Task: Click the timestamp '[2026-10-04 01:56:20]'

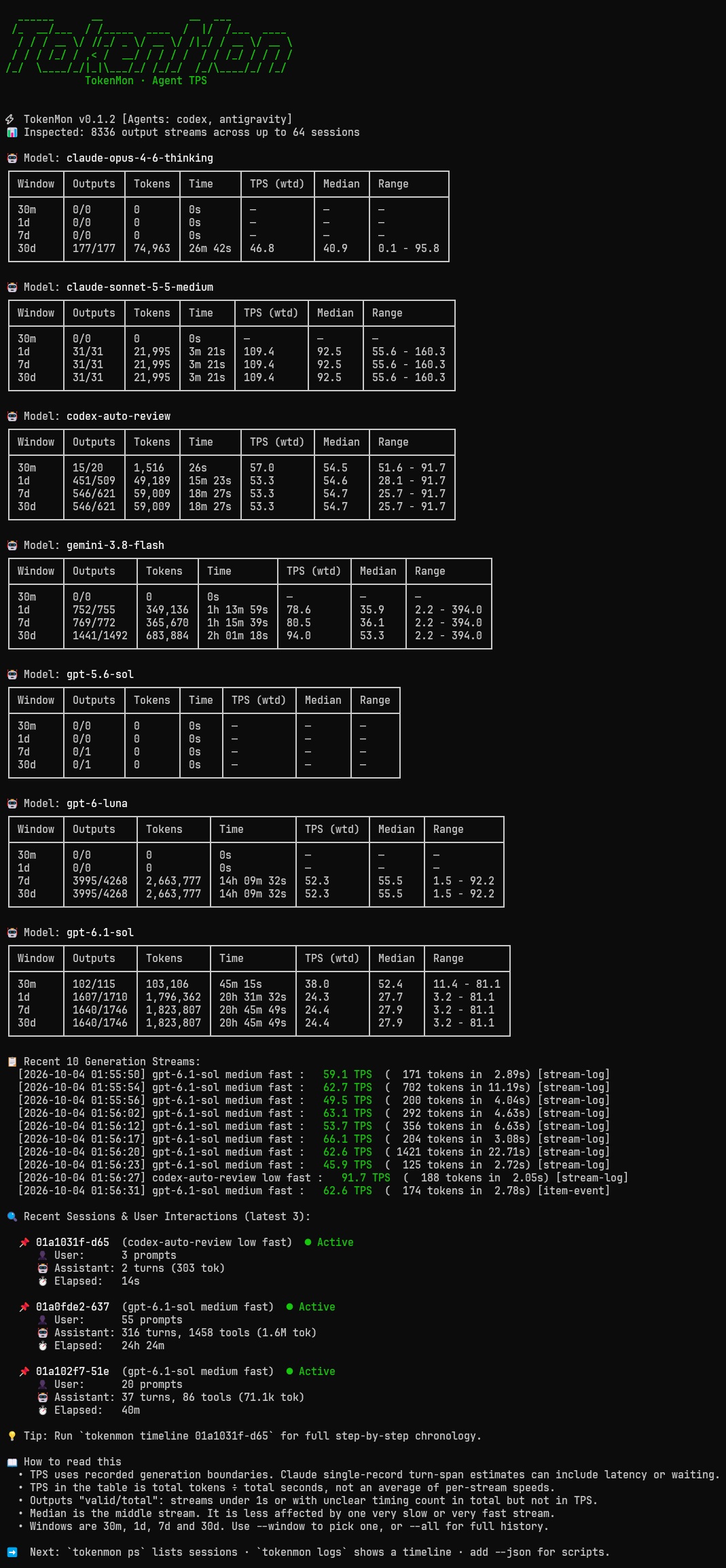Action: pyautogui.click(x=81, y=1152)
